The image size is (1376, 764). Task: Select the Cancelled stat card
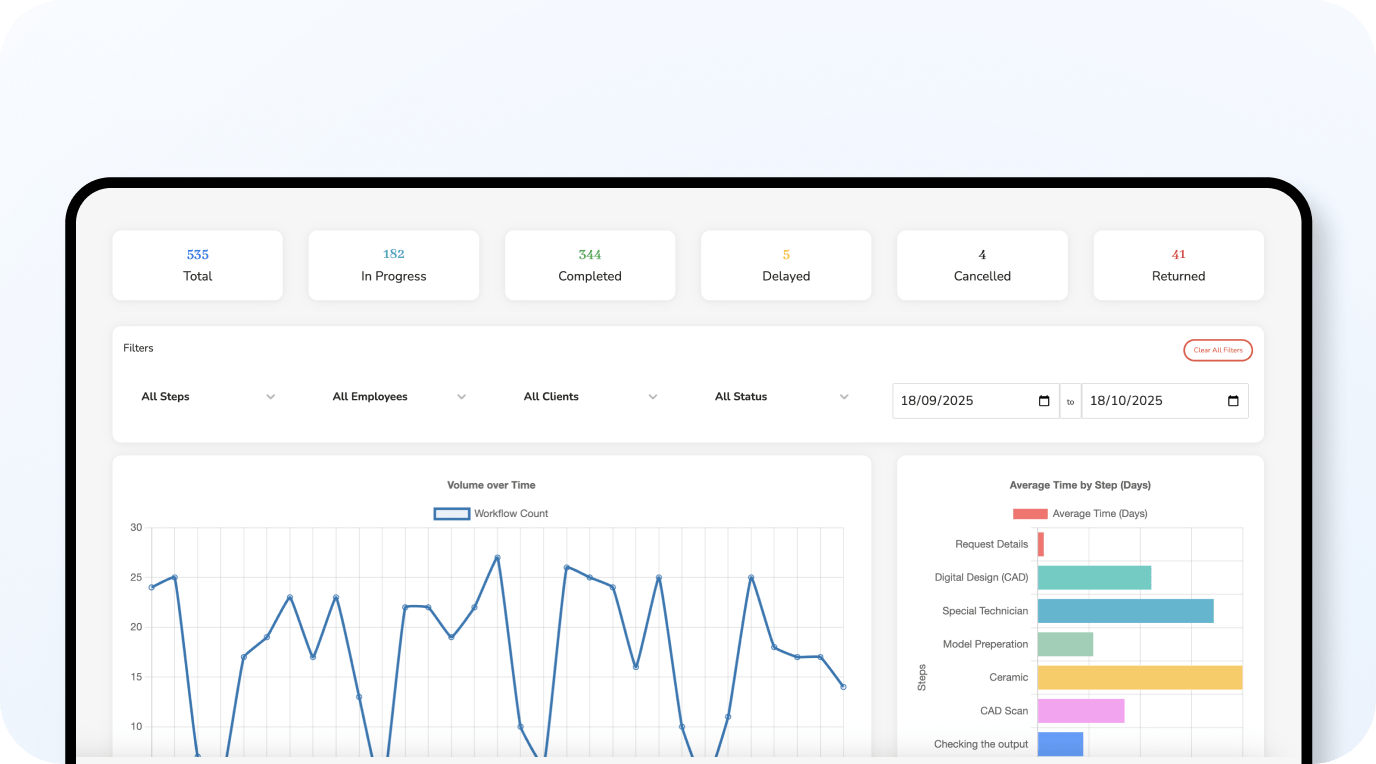click(x=982, y=265)
